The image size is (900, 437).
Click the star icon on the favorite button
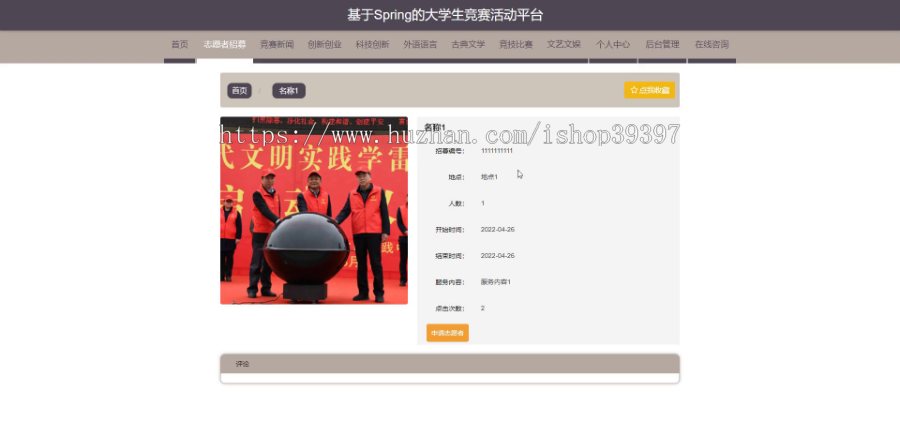click(634, 90)
